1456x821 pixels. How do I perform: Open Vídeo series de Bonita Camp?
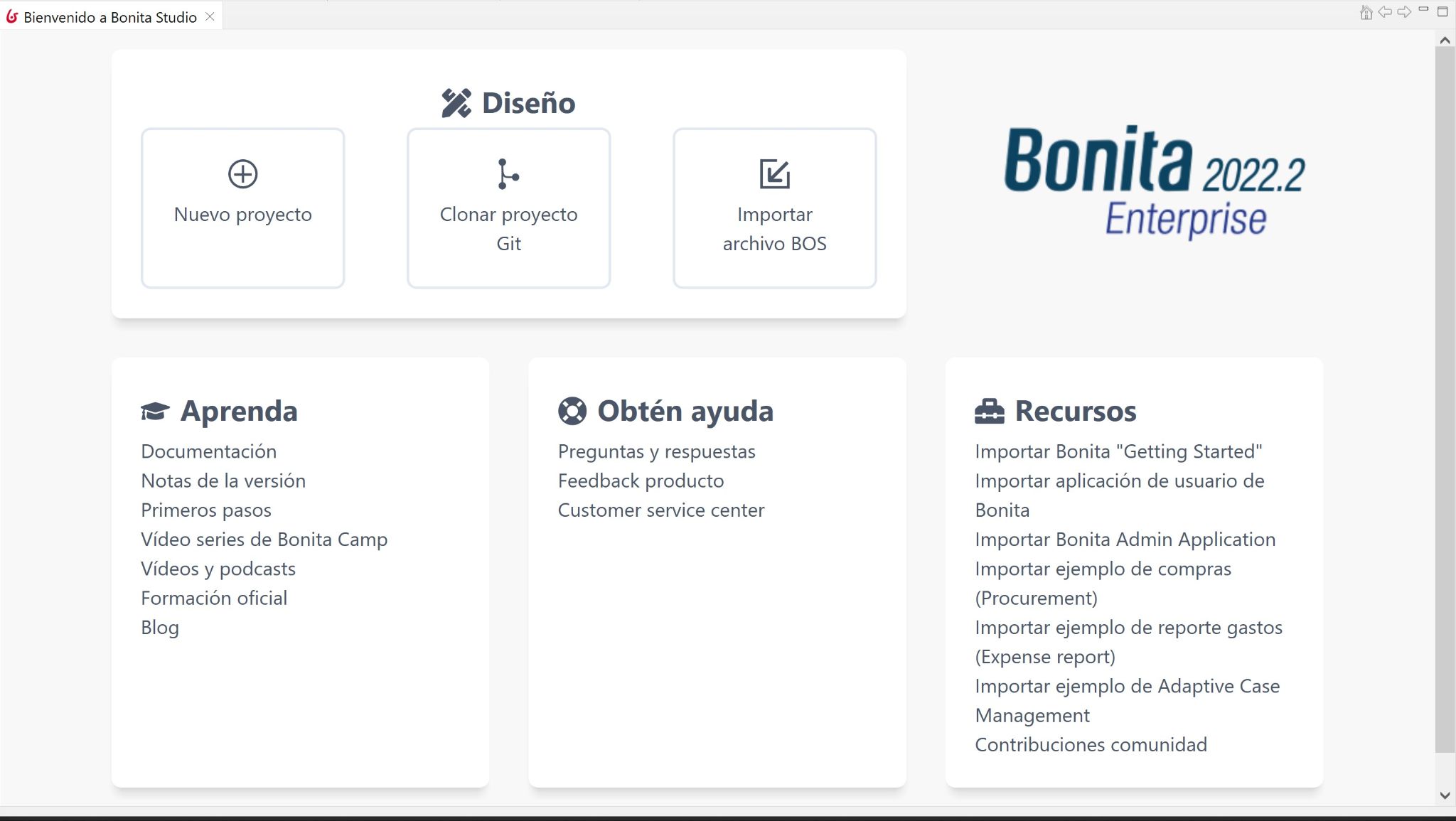(264, 540)
